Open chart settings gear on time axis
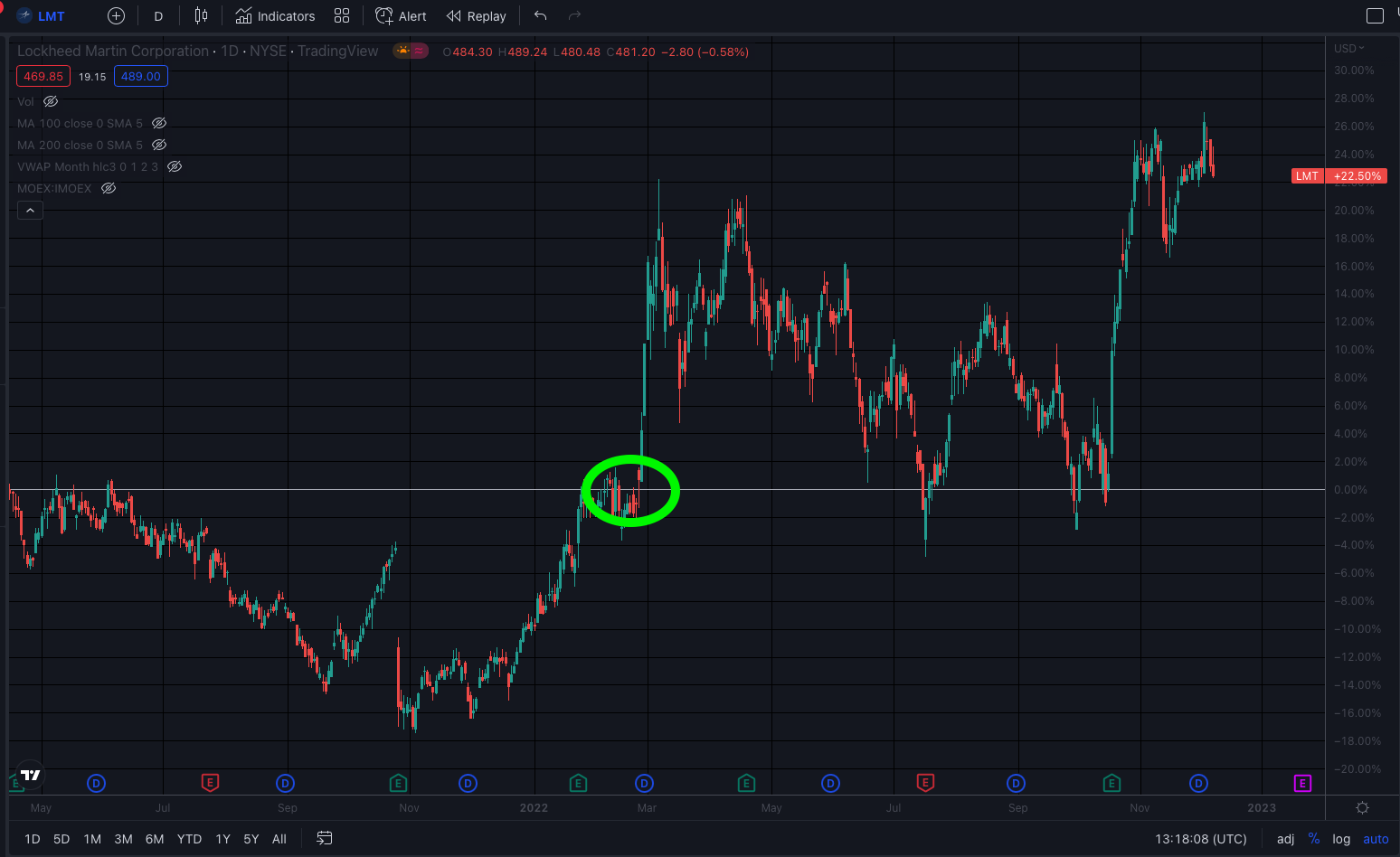The width and height of the screenshot is (1400, 857). pyautogui.click(x=1362, y=807)
